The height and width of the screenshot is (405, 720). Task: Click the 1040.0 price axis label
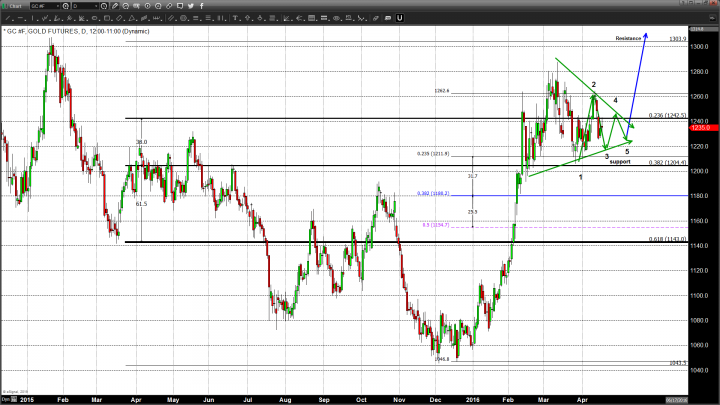(700, 370)
